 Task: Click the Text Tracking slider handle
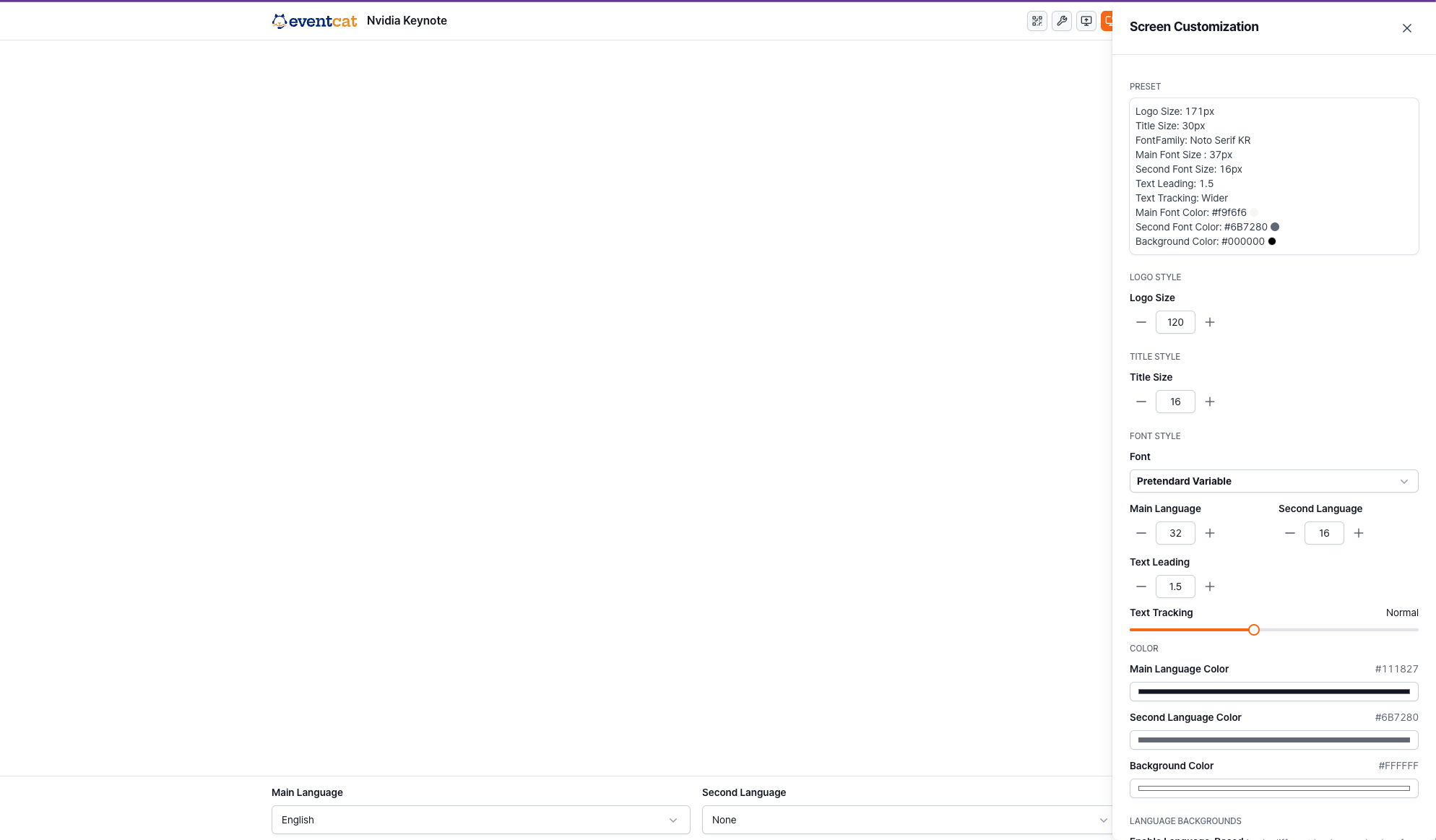[x=1254, y=630]
